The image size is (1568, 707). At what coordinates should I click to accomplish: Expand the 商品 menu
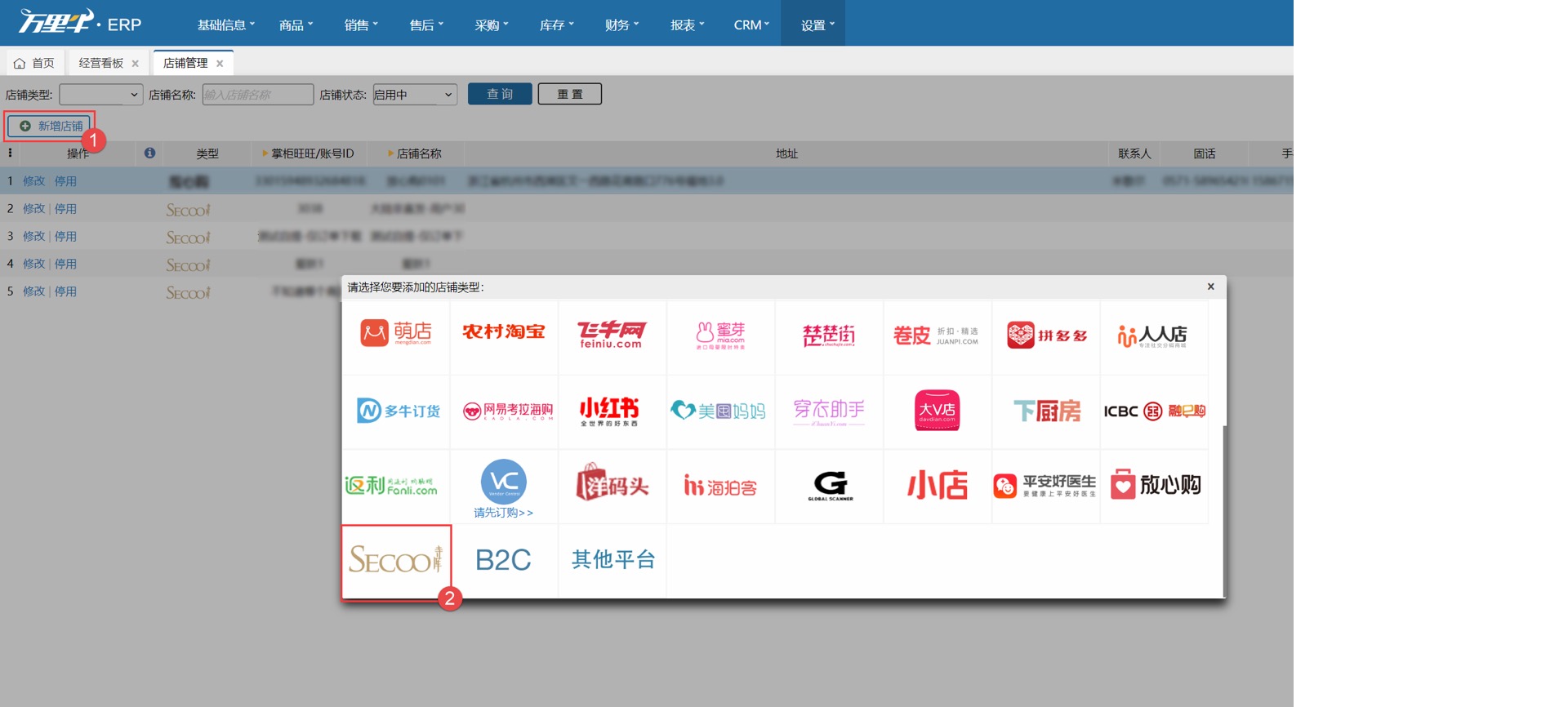pyautogui.click(x=296, y=24)
